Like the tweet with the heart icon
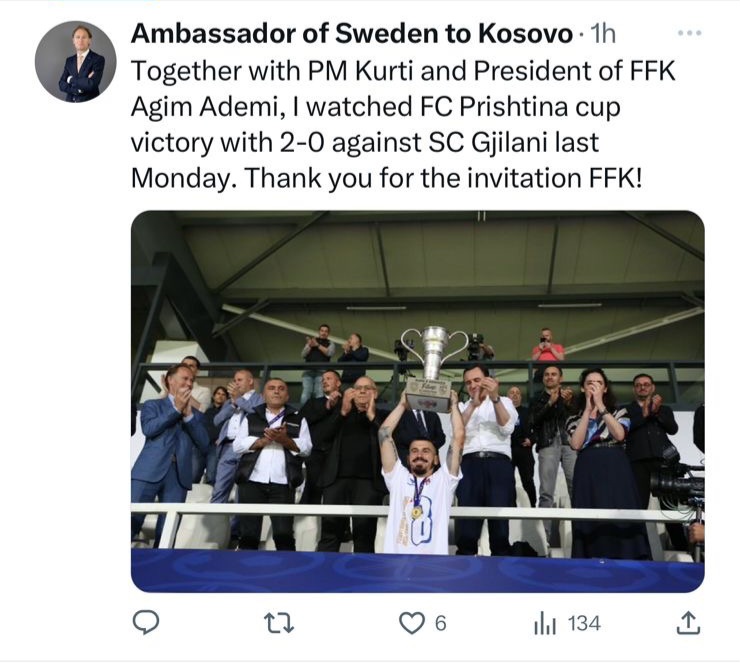Screen dimensions: 740x666 (x=411, y=623)
